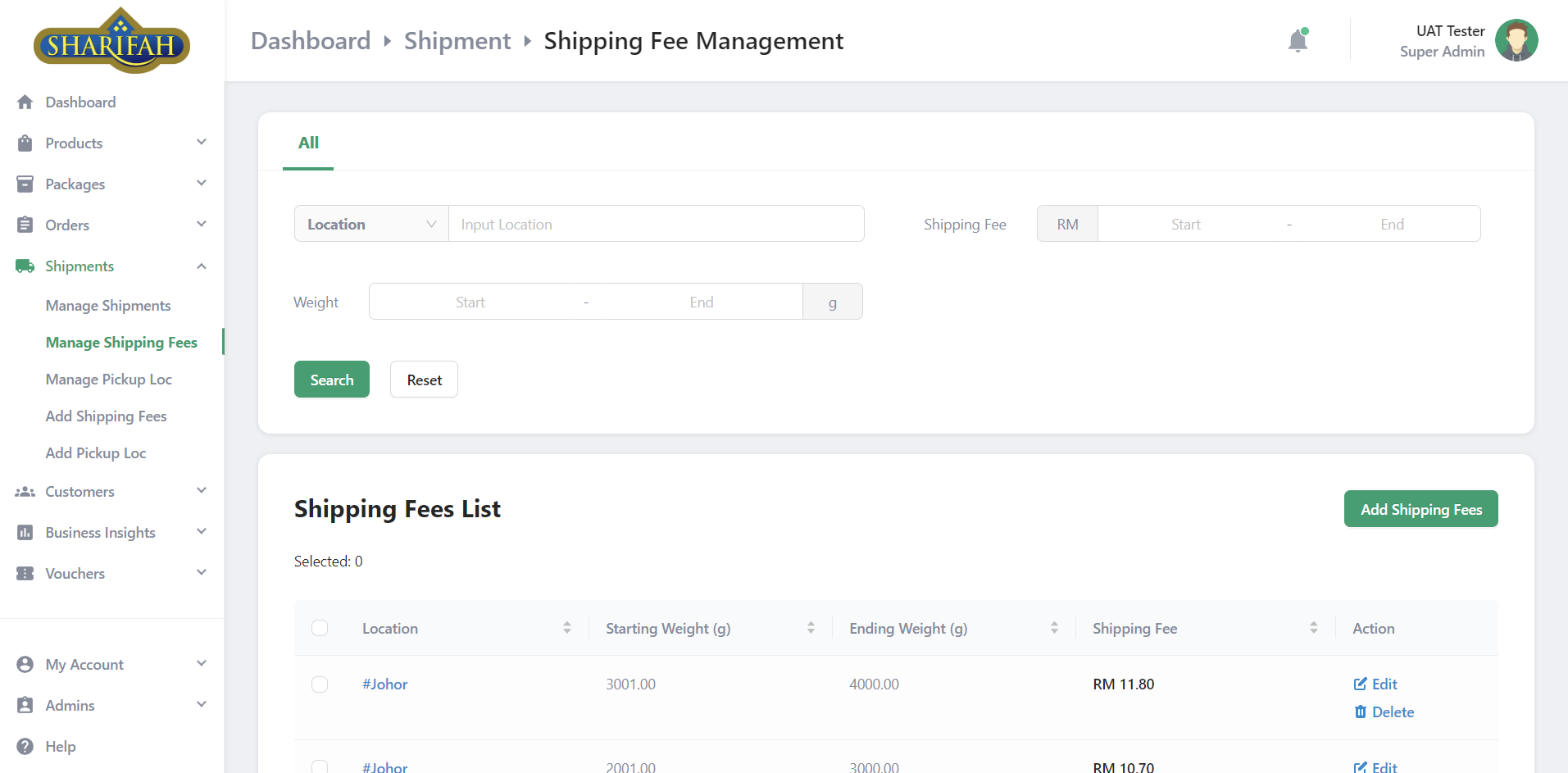1568x773 pixels.
Task: Expand the Customers menu chevron
Action: point(202,491)
